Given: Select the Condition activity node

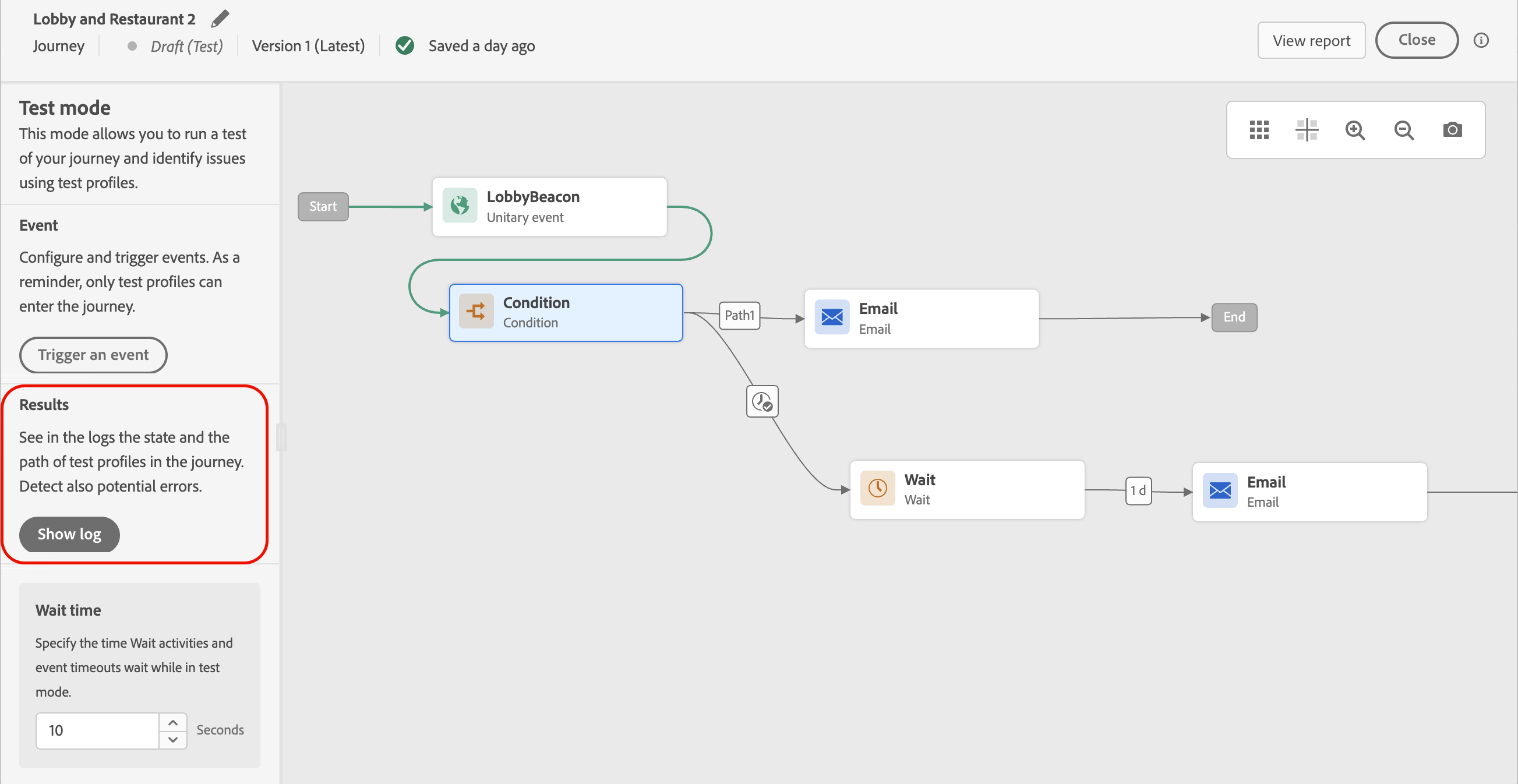Looking at the screenshot, I should tap(566, 313).
